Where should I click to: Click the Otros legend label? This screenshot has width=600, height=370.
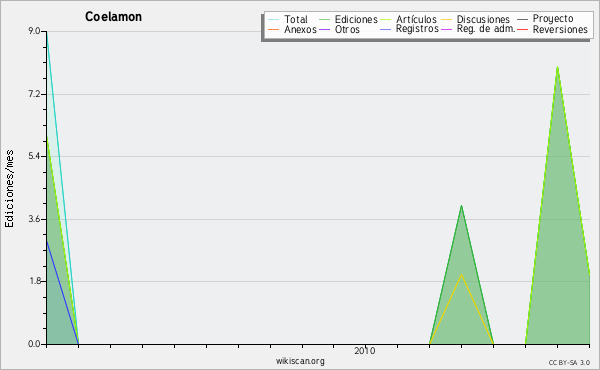(x=347, y=29)
